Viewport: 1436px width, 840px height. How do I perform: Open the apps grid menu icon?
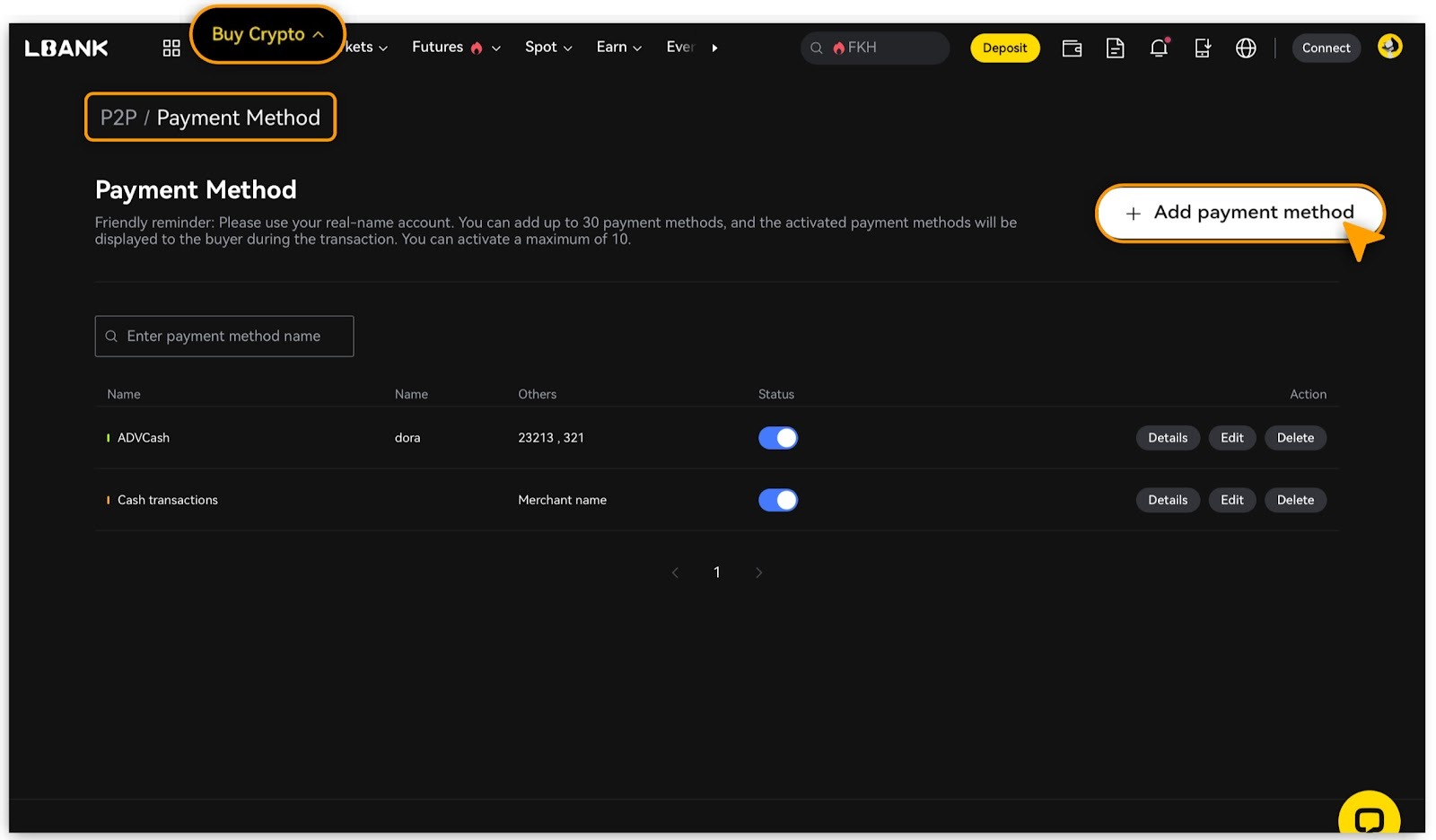[x=171, y=48]
